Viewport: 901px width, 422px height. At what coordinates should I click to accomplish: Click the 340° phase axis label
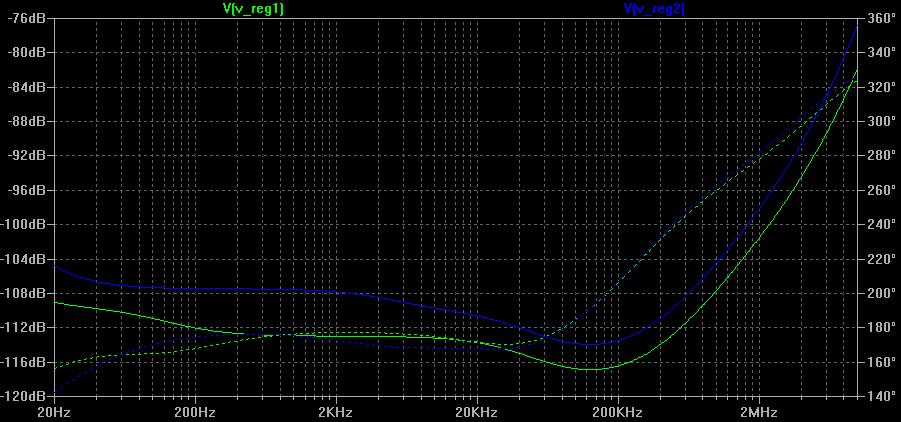(881, 52)
